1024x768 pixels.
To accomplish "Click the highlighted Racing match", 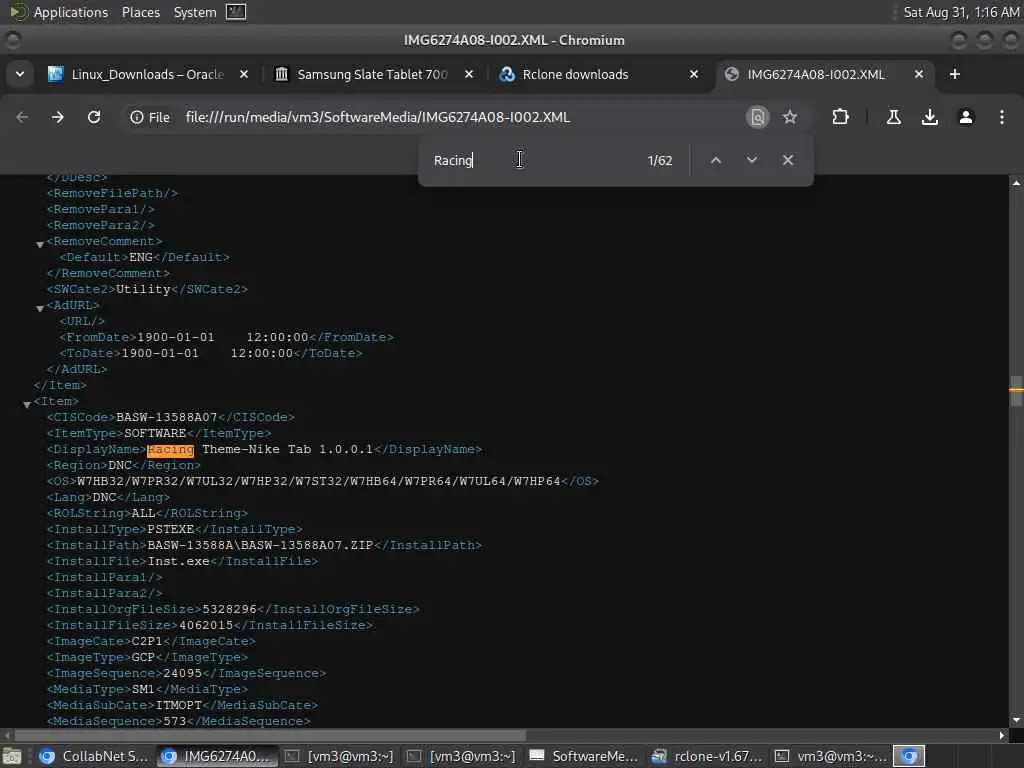I will (x=170, y=449).
